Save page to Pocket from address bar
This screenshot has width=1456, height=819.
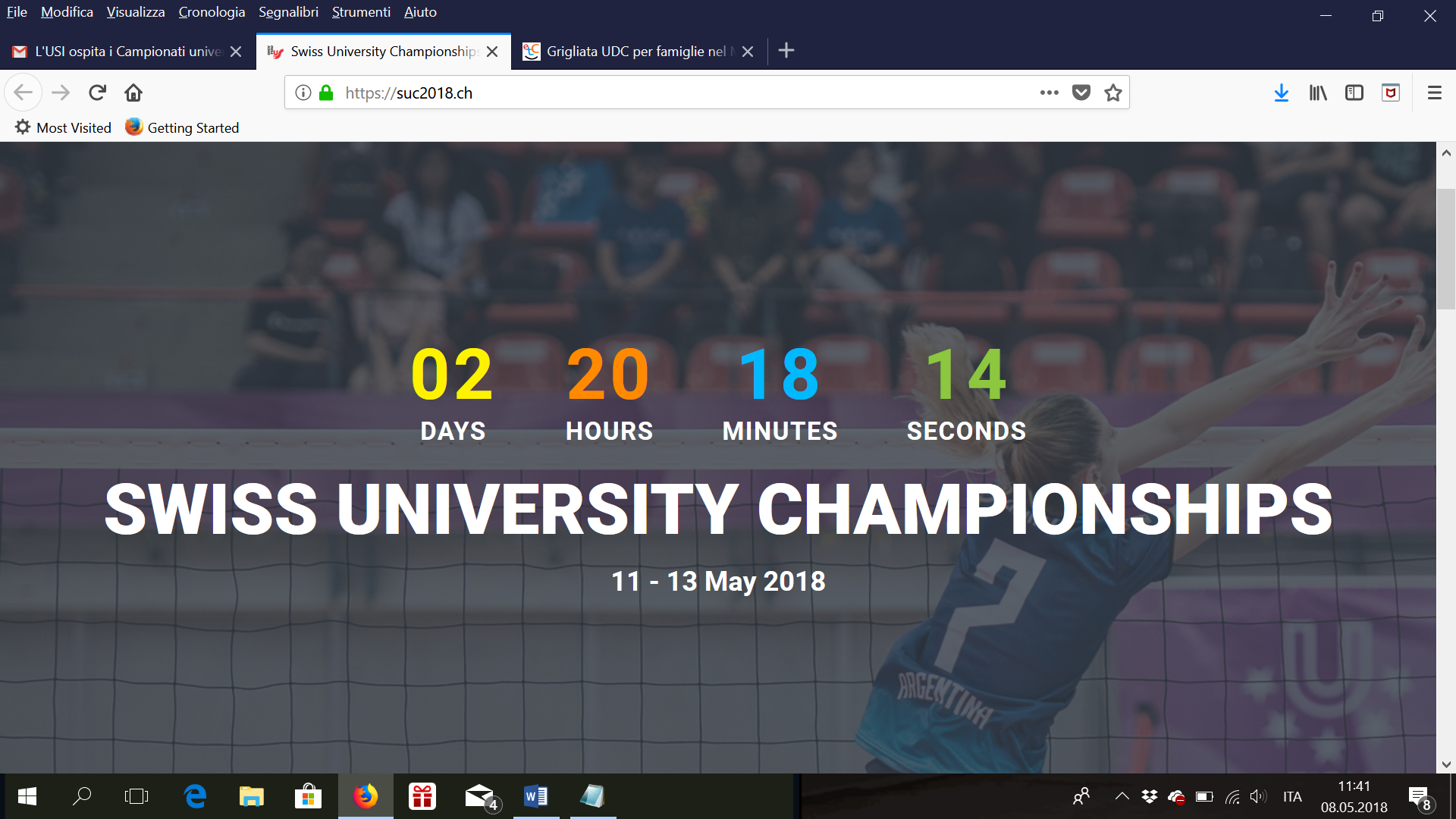pyautogui.click(x=1081, y=93)
